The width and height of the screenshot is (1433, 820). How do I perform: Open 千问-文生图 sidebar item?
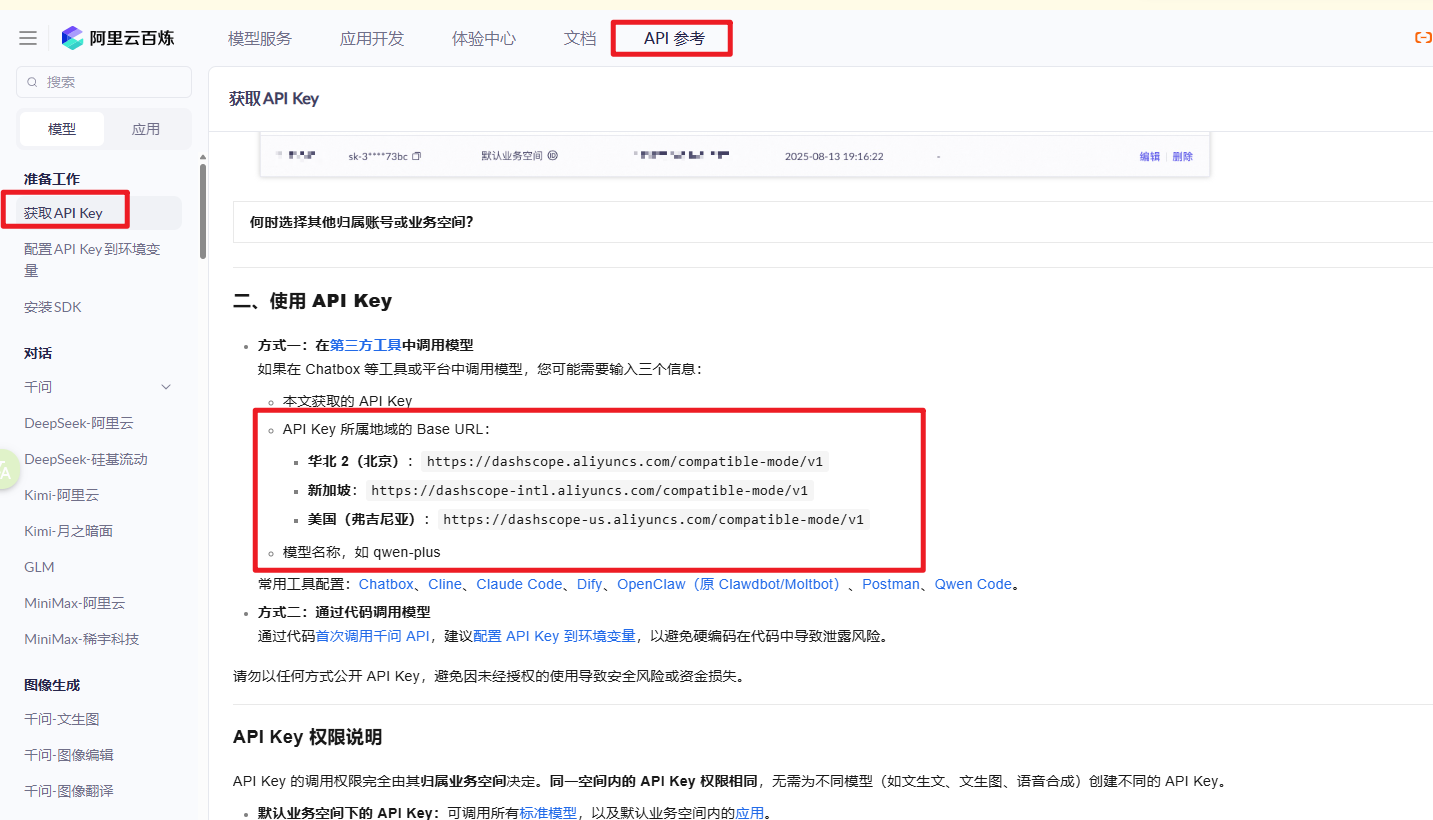62,719
